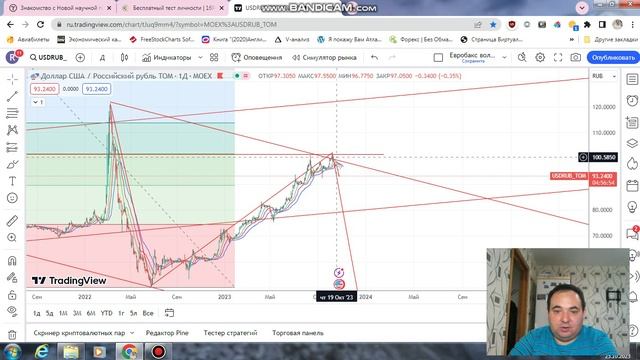
Task: Toggle lock all drawing tools
Action: pos(12,295)
